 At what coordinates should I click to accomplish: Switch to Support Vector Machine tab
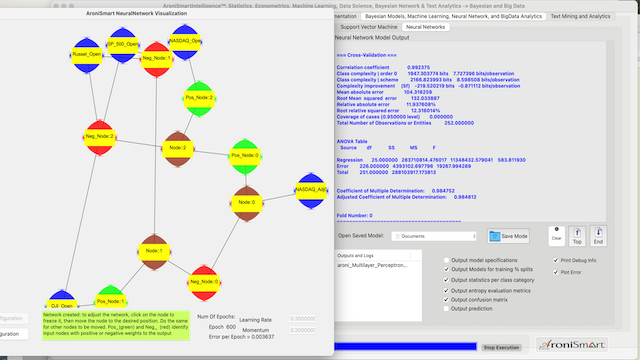click(369, 27)
